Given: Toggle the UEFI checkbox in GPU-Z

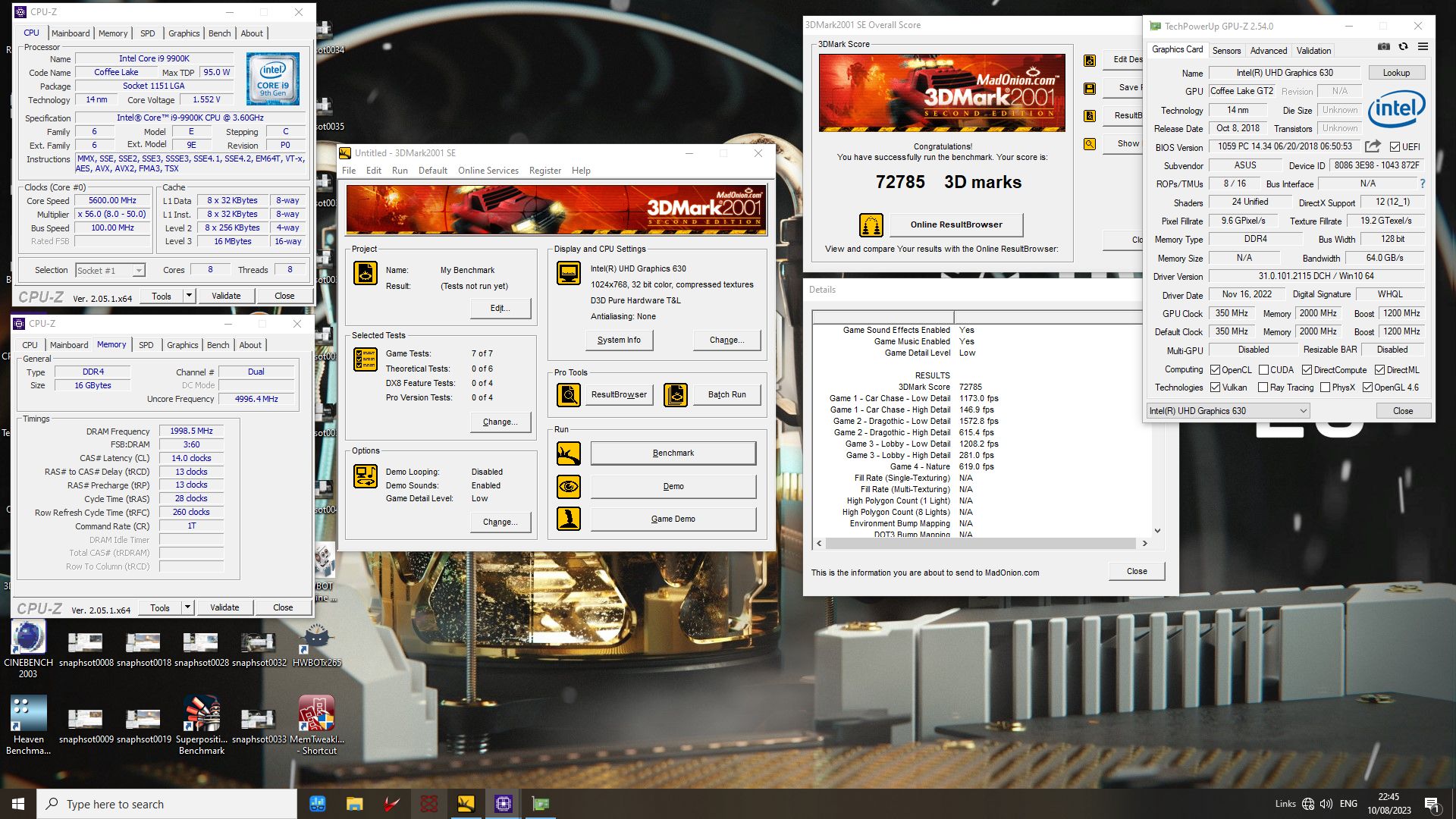Looking at the screenshot, I should point(1395,147).
